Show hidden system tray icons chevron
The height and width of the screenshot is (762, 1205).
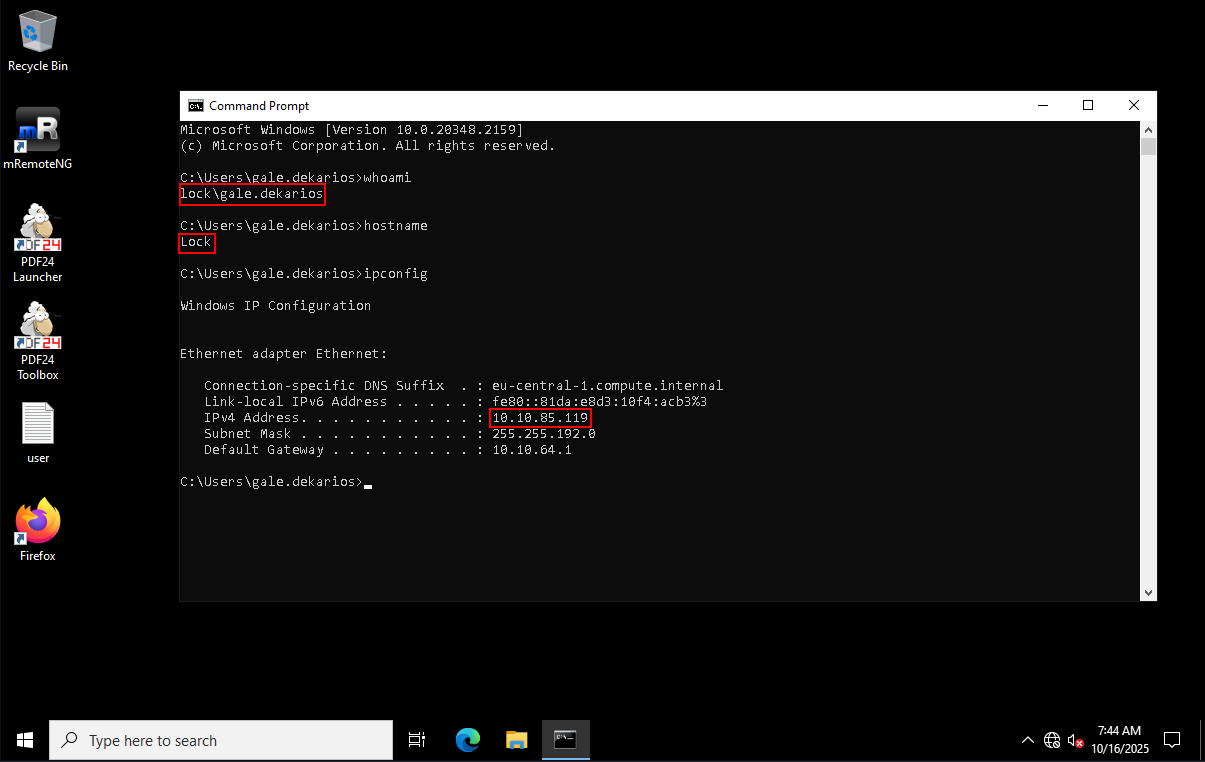tap(1027, 741)
